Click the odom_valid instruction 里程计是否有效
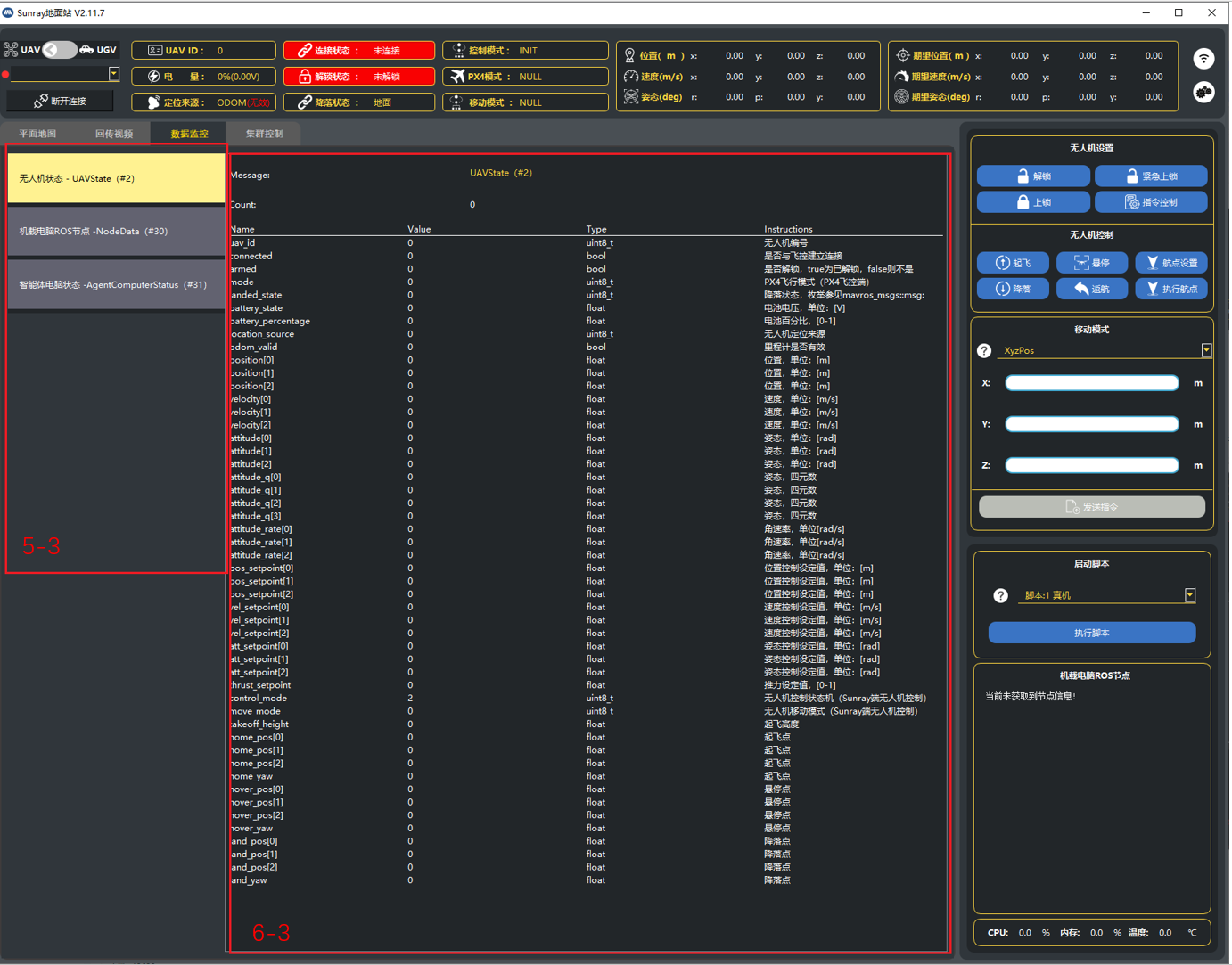The height and width of the screenshot is (965, 1232). click(795, 348)
